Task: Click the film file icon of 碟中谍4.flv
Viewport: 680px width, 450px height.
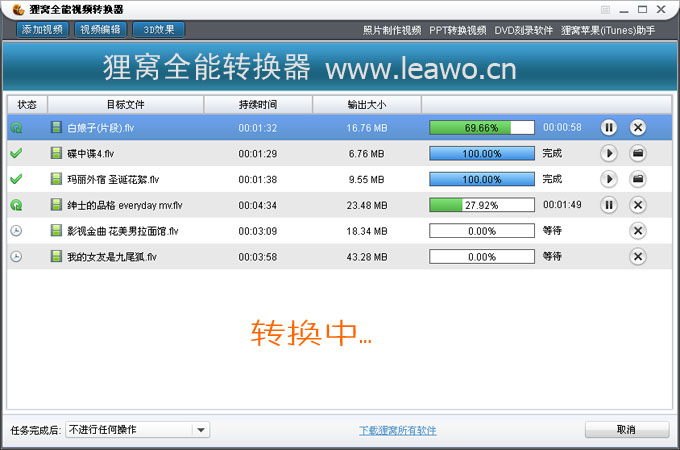Action: coord(56,153)
